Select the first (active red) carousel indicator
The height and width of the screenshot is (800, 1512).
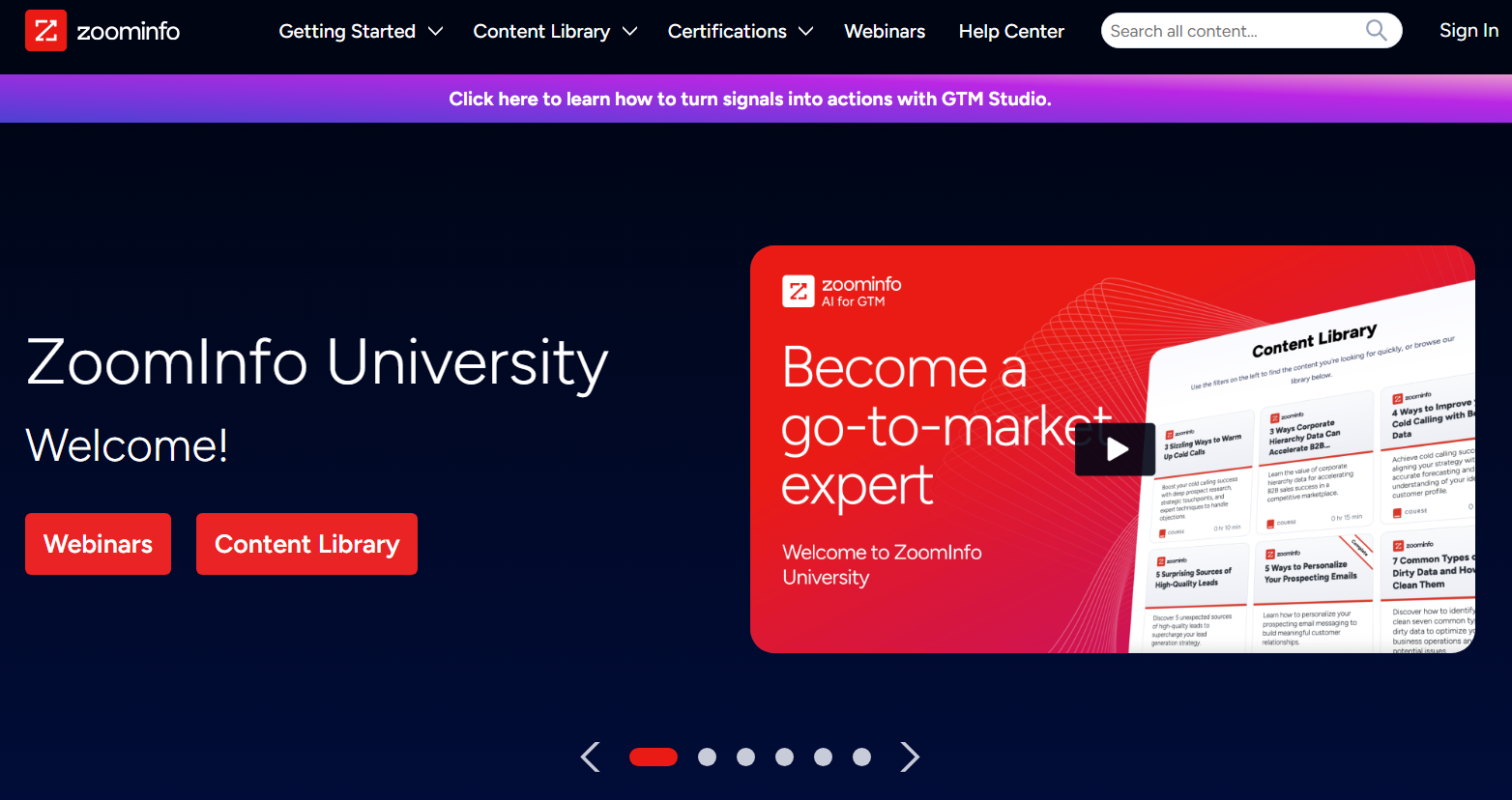654,757
